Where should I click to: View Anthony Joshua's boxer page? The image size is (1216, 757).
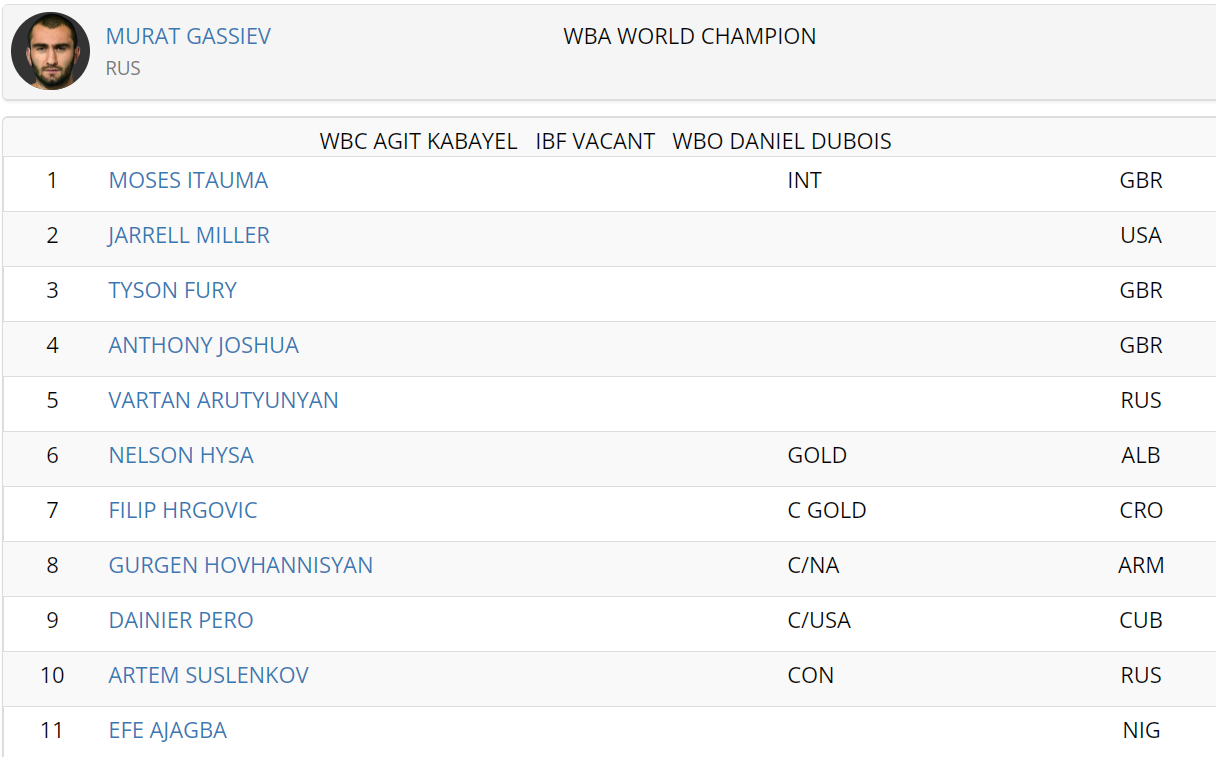coord(204,345)
